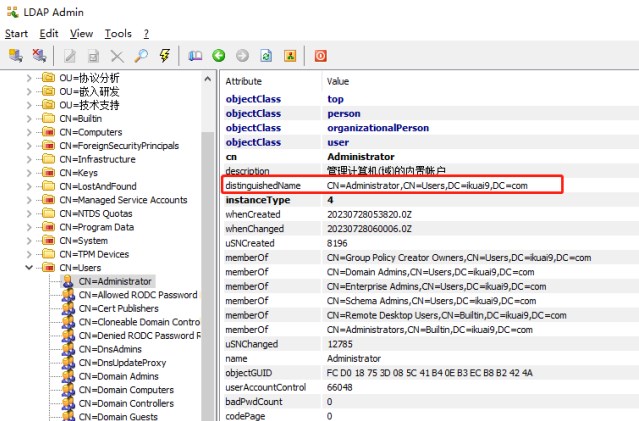Go back with green arrow icon
Viewport: 639px width, 421px height.
coord(219,55)
